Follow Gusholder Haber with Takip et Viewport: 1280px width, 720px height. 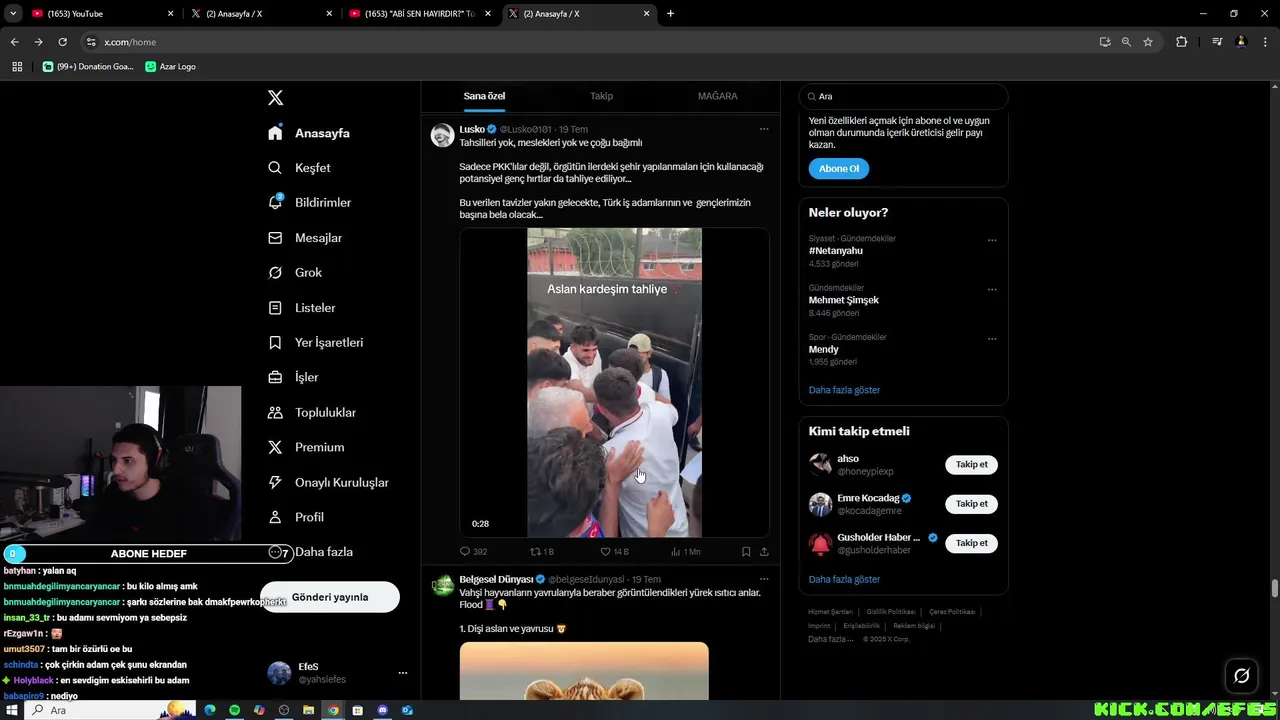[971, 543]
